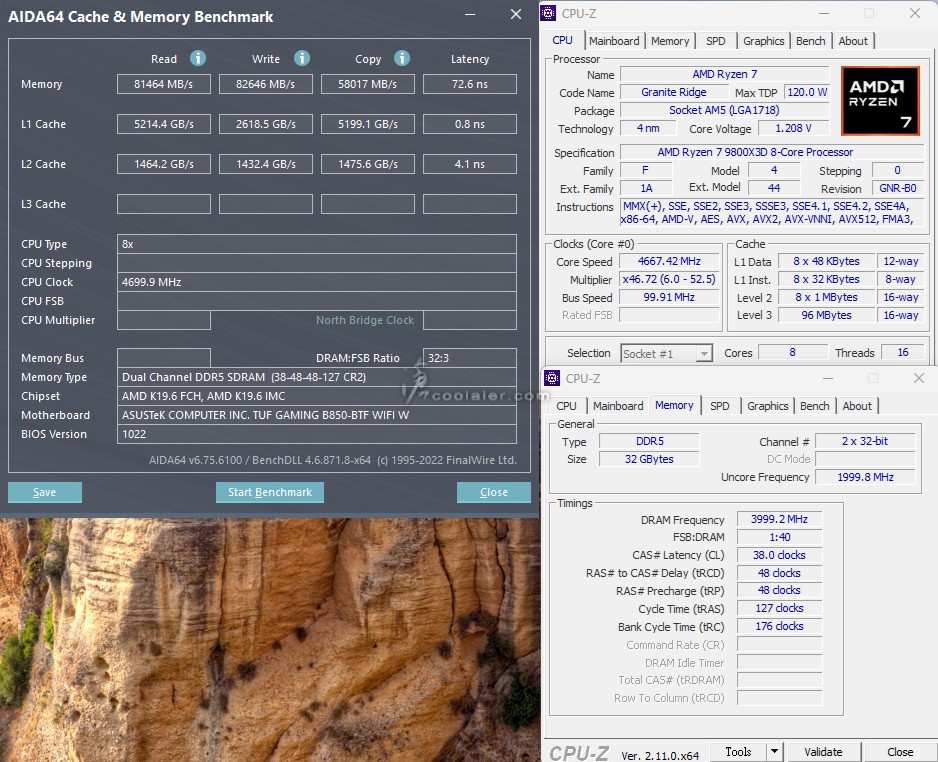Click the Copy info icon in AIDA64
The width and height of the screenshot is (938, 762).
402,58
